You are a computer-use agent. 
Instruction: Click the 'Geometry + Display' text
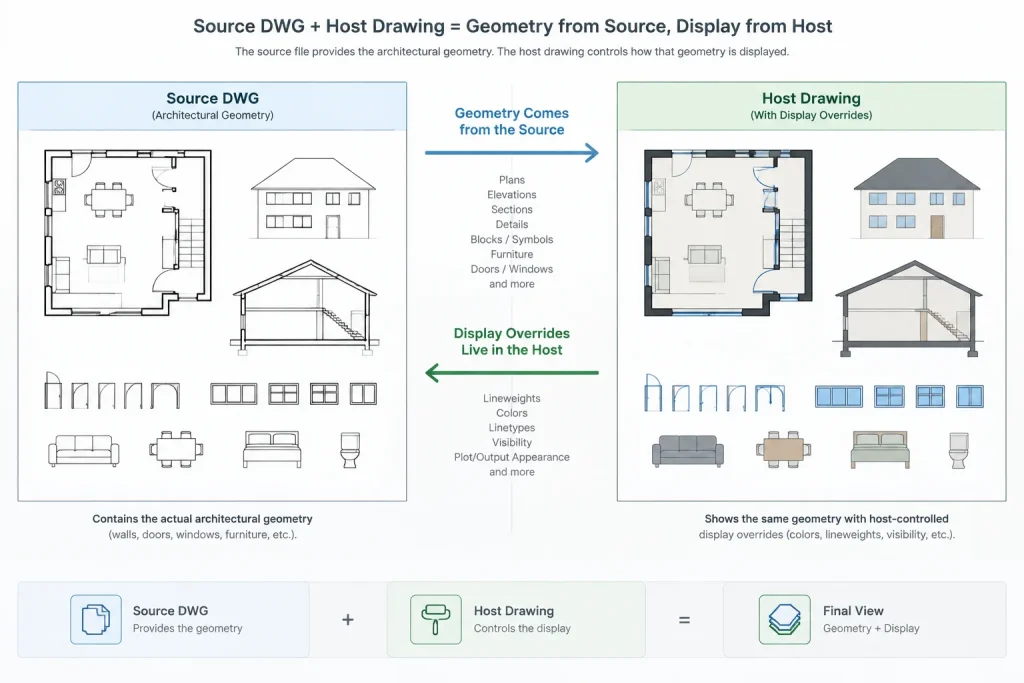tap(871, 628)
